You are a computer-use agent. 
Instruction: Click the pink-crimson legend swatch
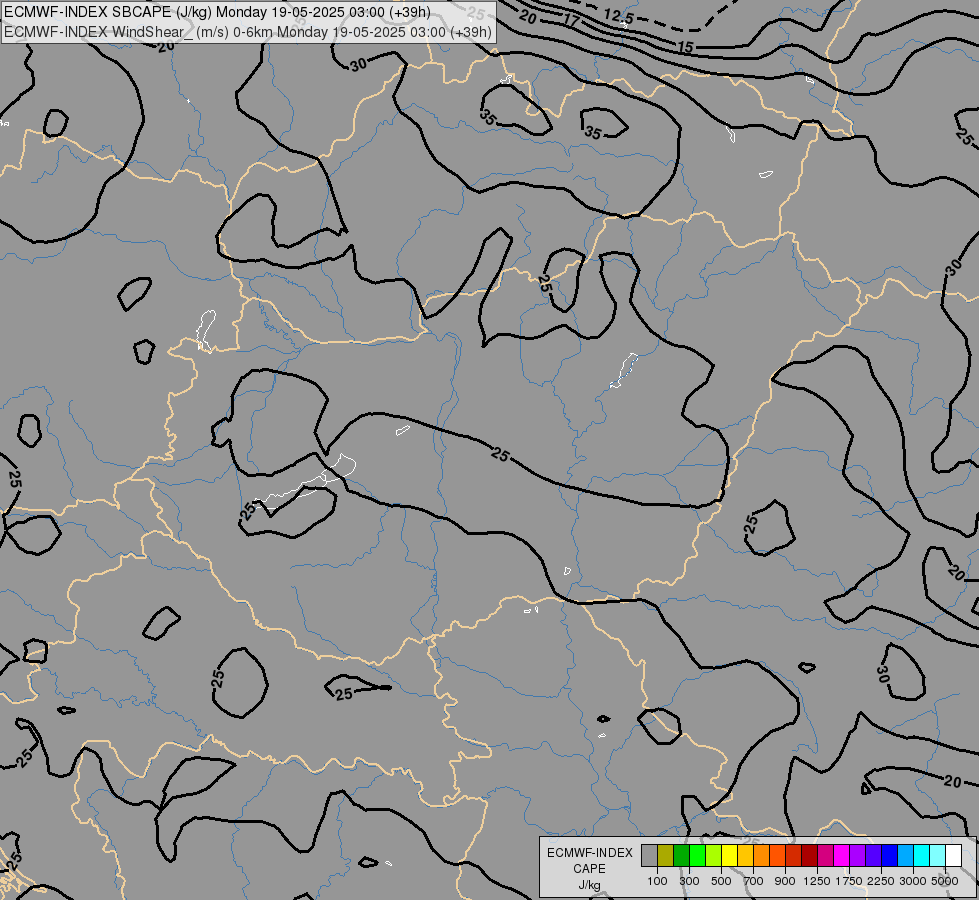coord(825,856)
